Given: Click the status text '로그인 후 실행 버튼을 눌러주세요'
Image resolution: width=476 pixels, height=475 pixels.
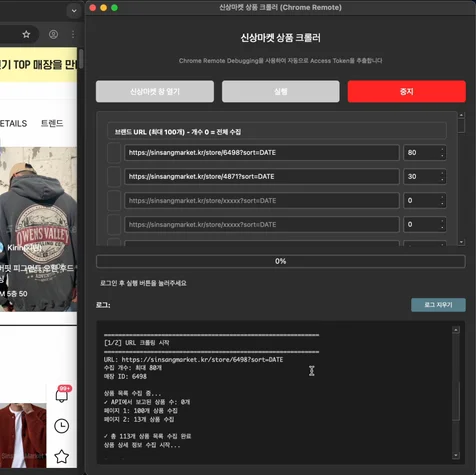Looking at the screenshot, I should 143,283.
